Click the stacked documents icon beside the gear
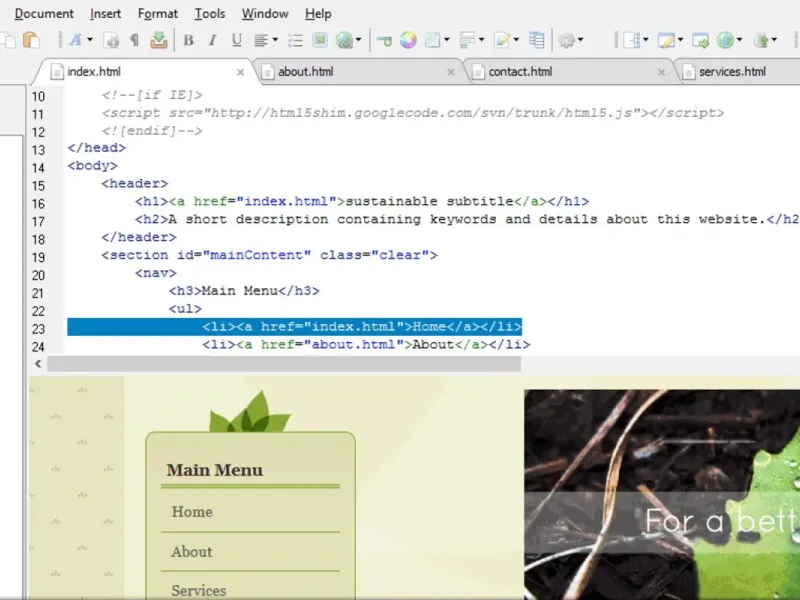This screenshot has width=800, height=600. pyautogui.click(x=537, y=41)
